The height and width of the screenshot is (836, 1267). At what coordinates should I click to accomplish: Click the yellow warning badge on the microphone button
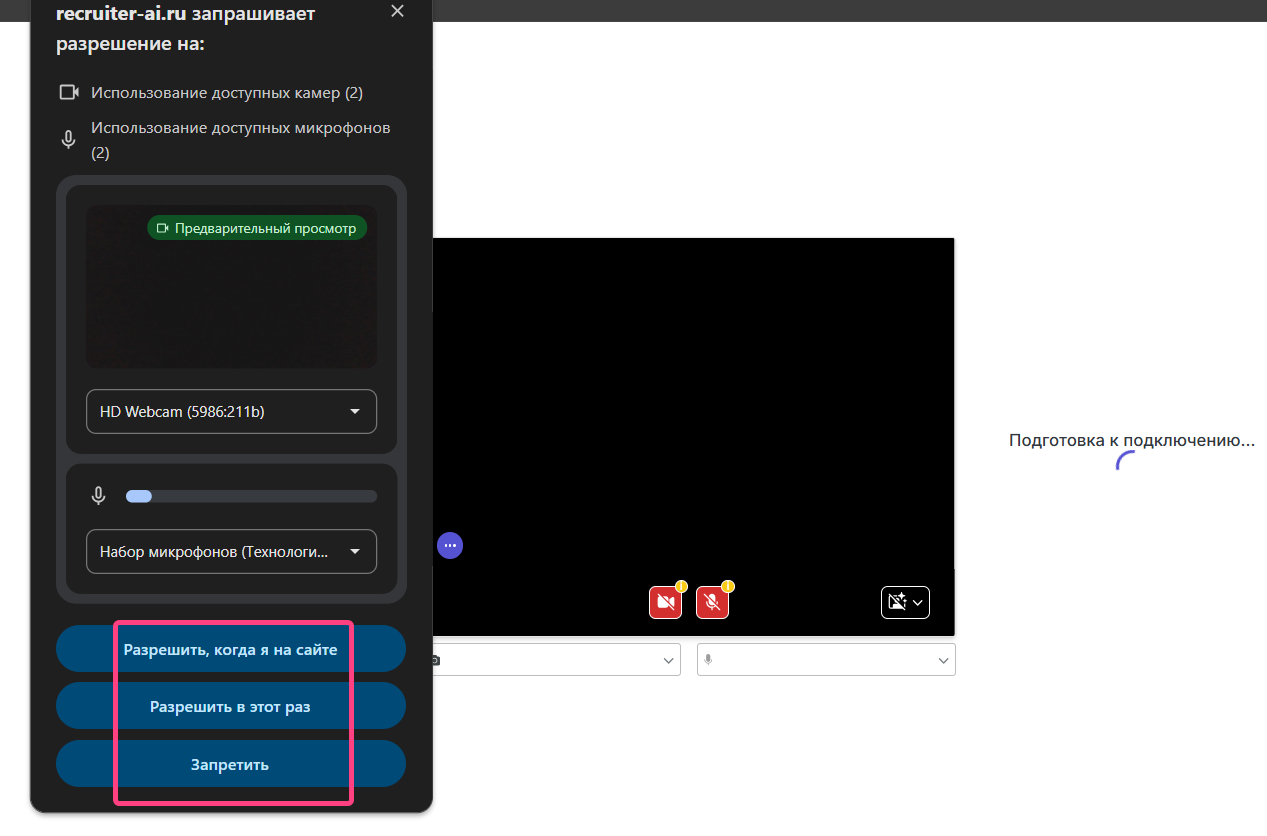pos(728,587)
